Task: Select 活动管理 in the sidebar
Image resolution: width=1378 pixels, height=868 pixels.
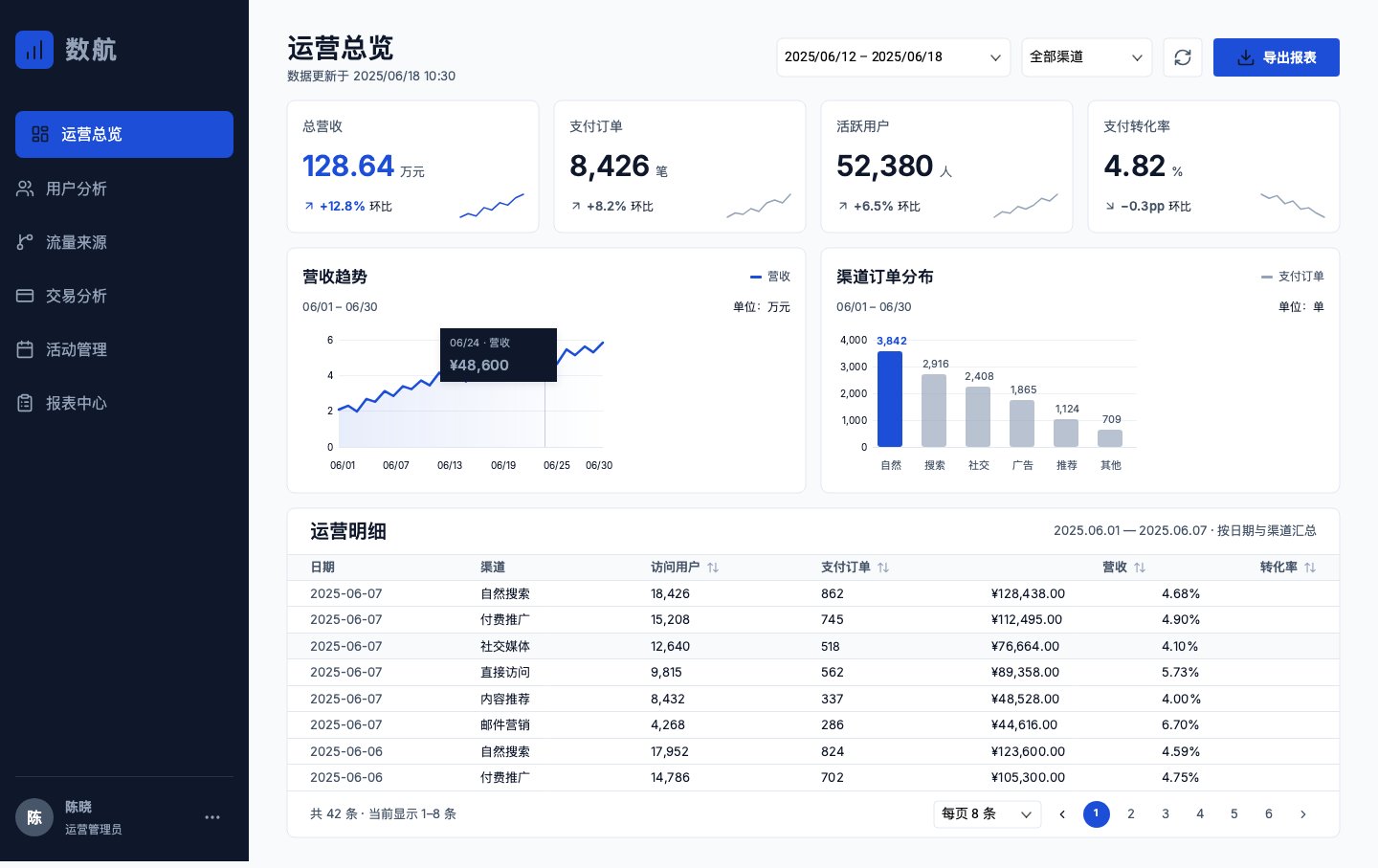Action: [124, 349]
